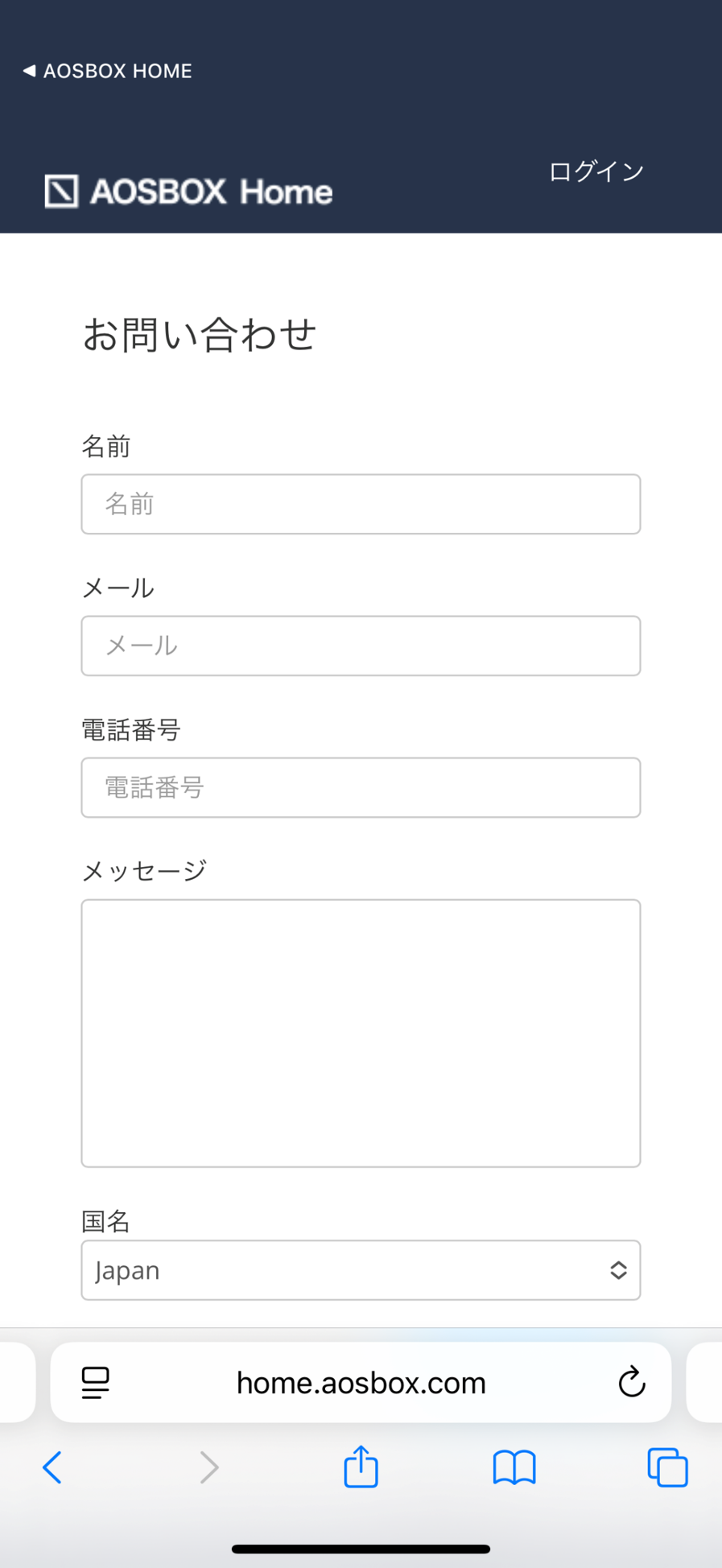
Task: Click the 電話番号 input field
Action: [x=360, y=787]
